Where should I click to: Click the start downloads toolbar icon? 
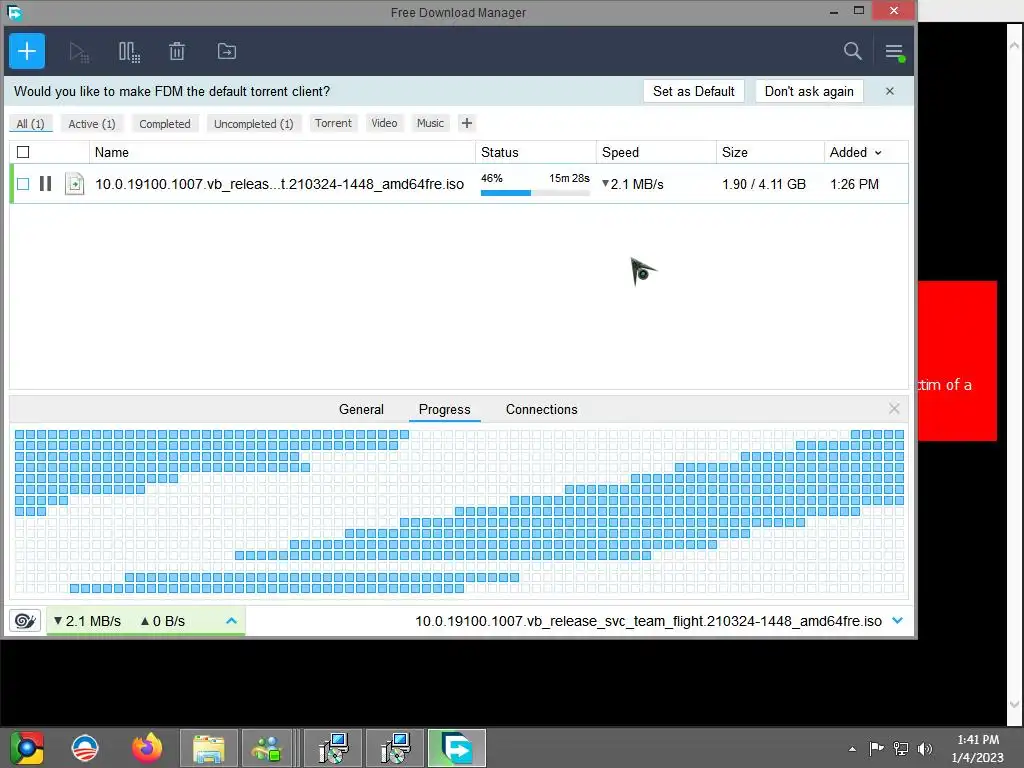point(79,52)
